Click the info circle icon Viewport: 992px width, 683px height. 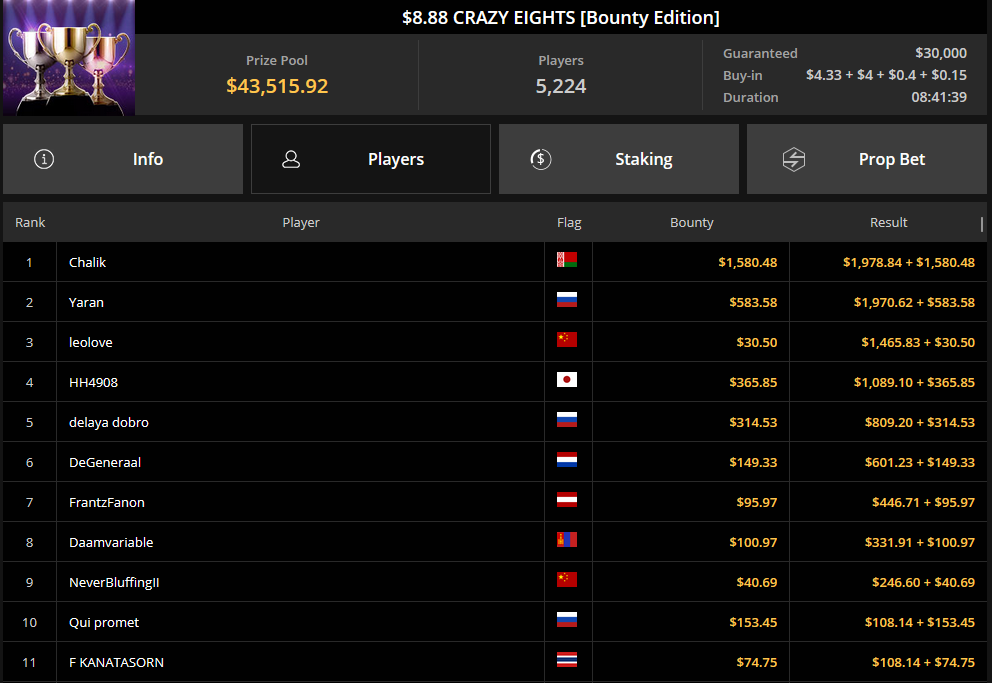(x=44, y=159)
